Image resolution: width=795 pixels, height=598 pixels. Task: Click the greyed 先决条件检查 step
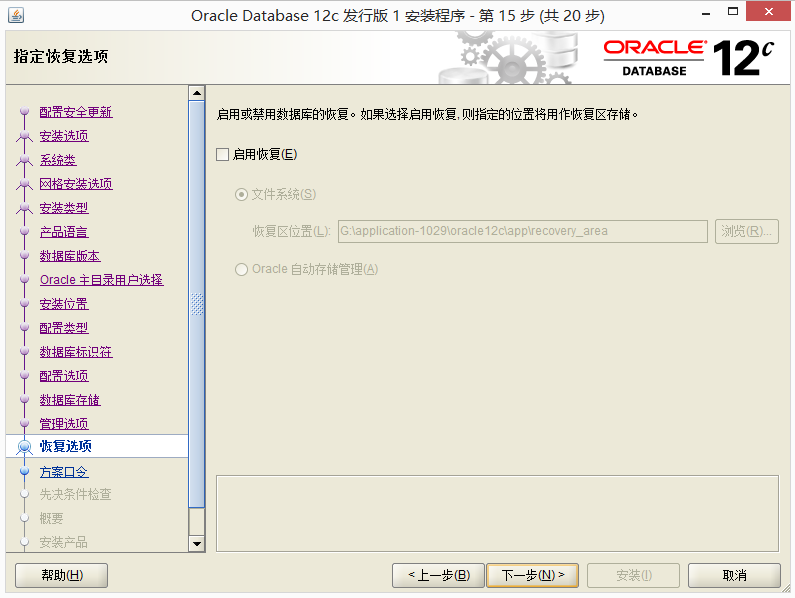click(x=76, y=495)
